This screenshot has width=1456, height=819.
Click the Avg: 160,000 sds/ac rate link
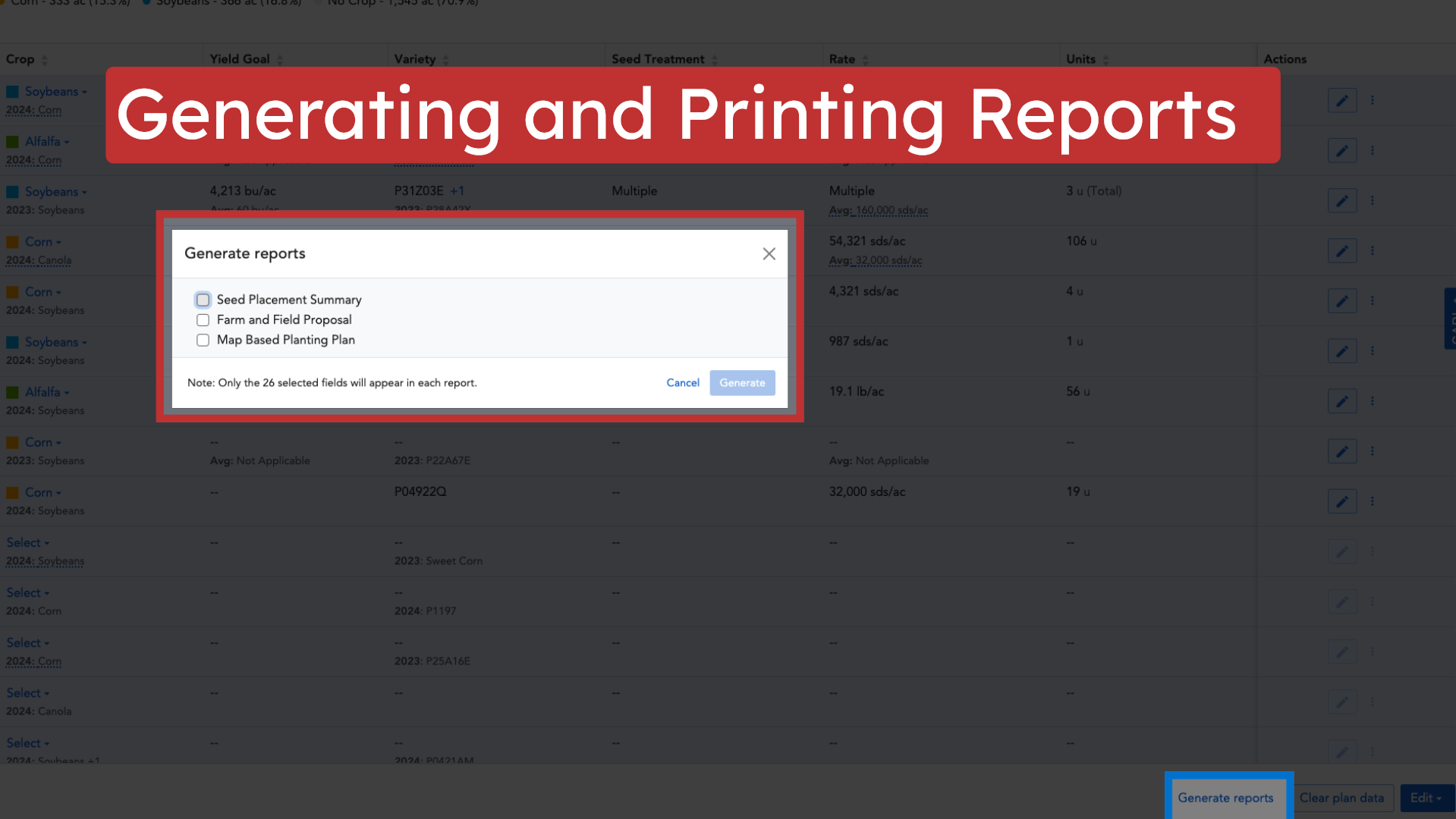point(878,210)
